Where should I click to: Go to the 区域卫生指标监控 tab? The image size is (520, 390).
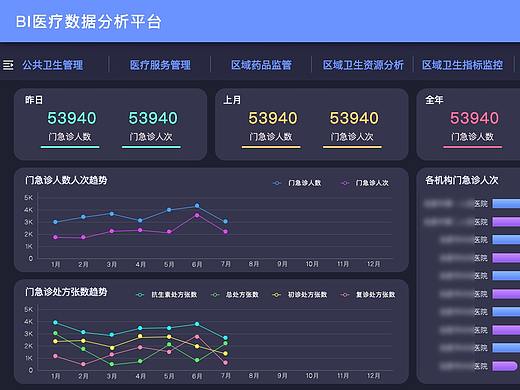tap(462, 65)
